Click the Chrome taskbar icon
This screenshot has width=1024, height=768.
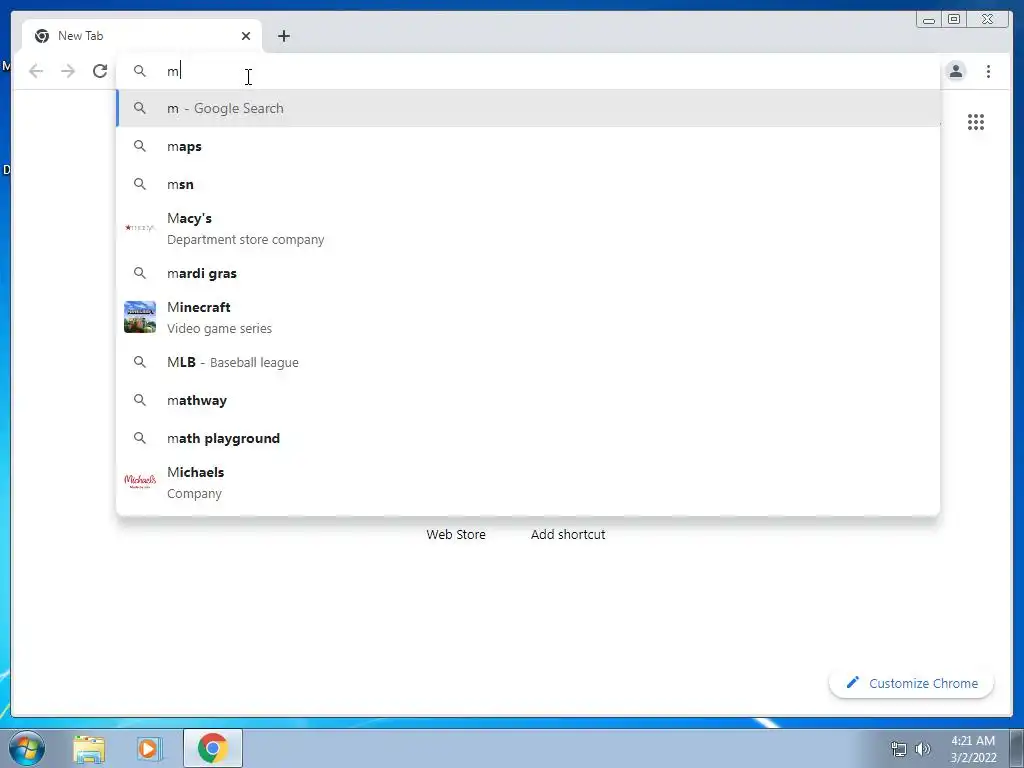(x=212, y=748)
